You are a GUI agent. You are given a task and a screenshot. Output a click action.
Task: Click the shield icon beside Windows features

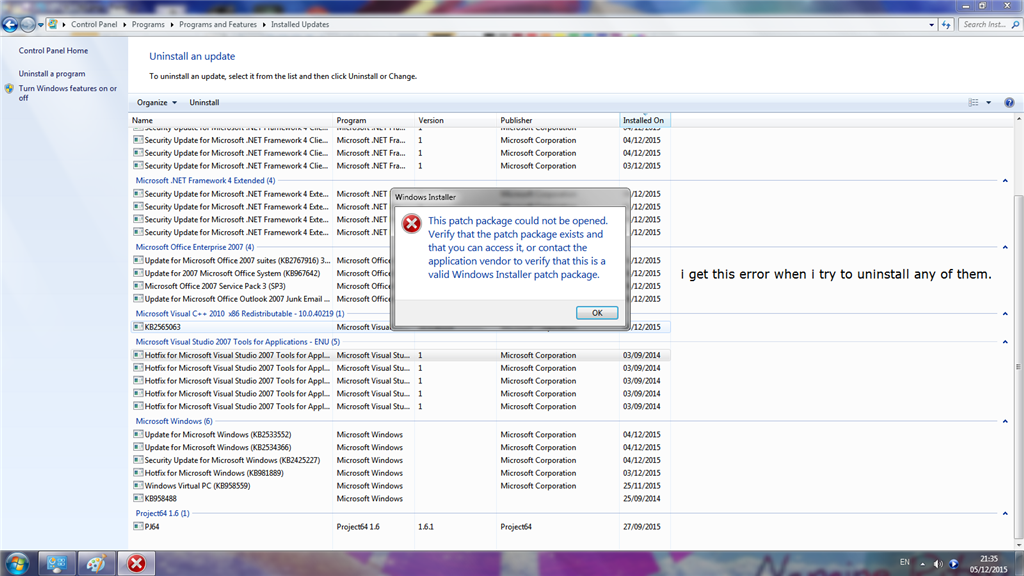pos(9,89)
